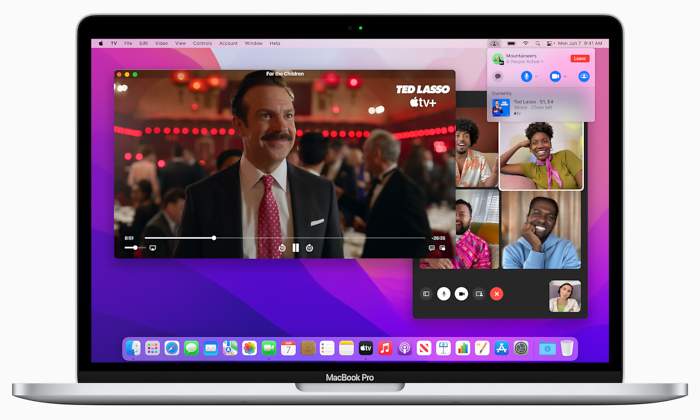Select your self-view thumbnail in FaceTime
This screenshot has height=420, width=700.
[565, 296]
